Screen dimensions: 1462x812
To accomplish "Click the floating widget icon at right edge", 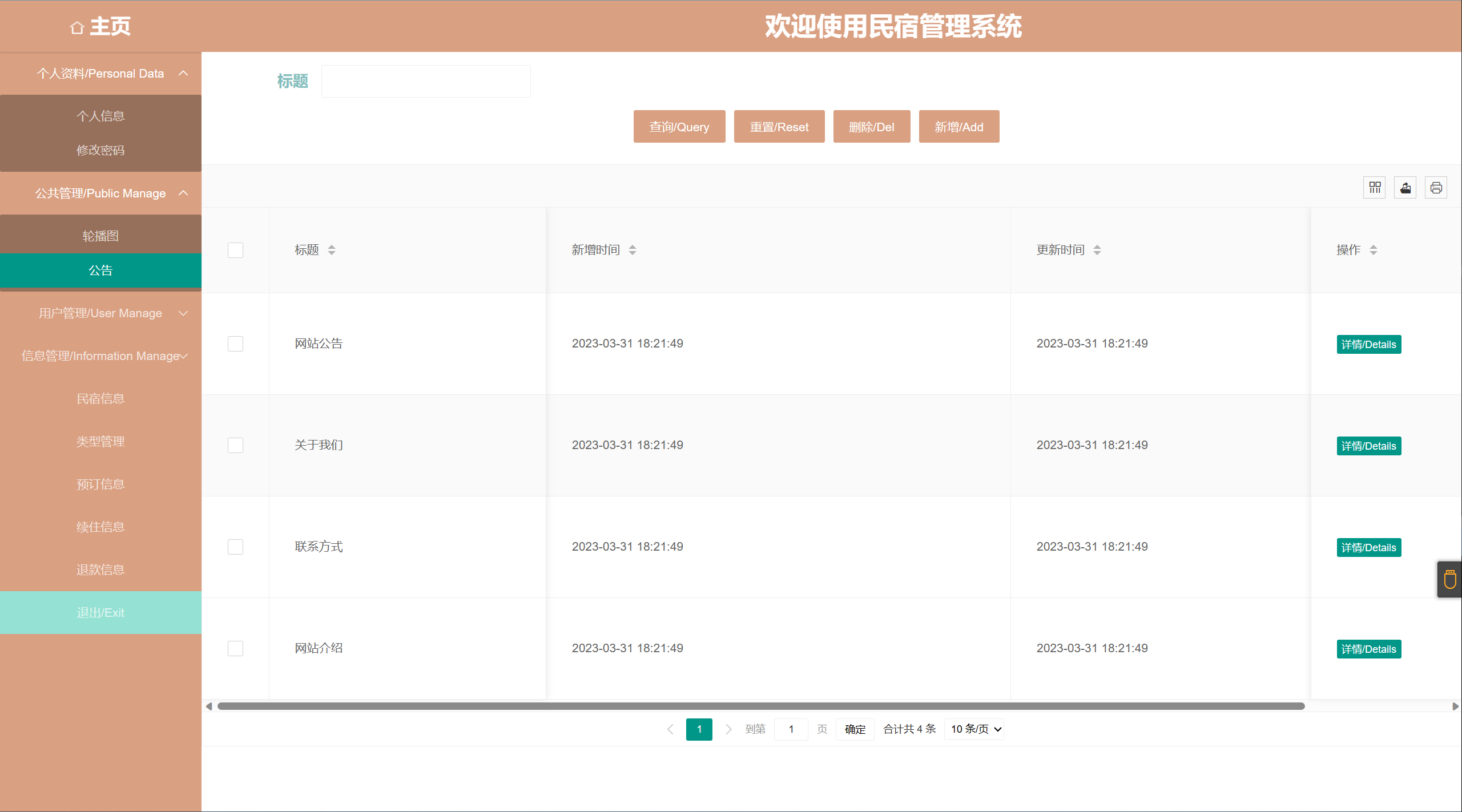I will (1450, 580).
